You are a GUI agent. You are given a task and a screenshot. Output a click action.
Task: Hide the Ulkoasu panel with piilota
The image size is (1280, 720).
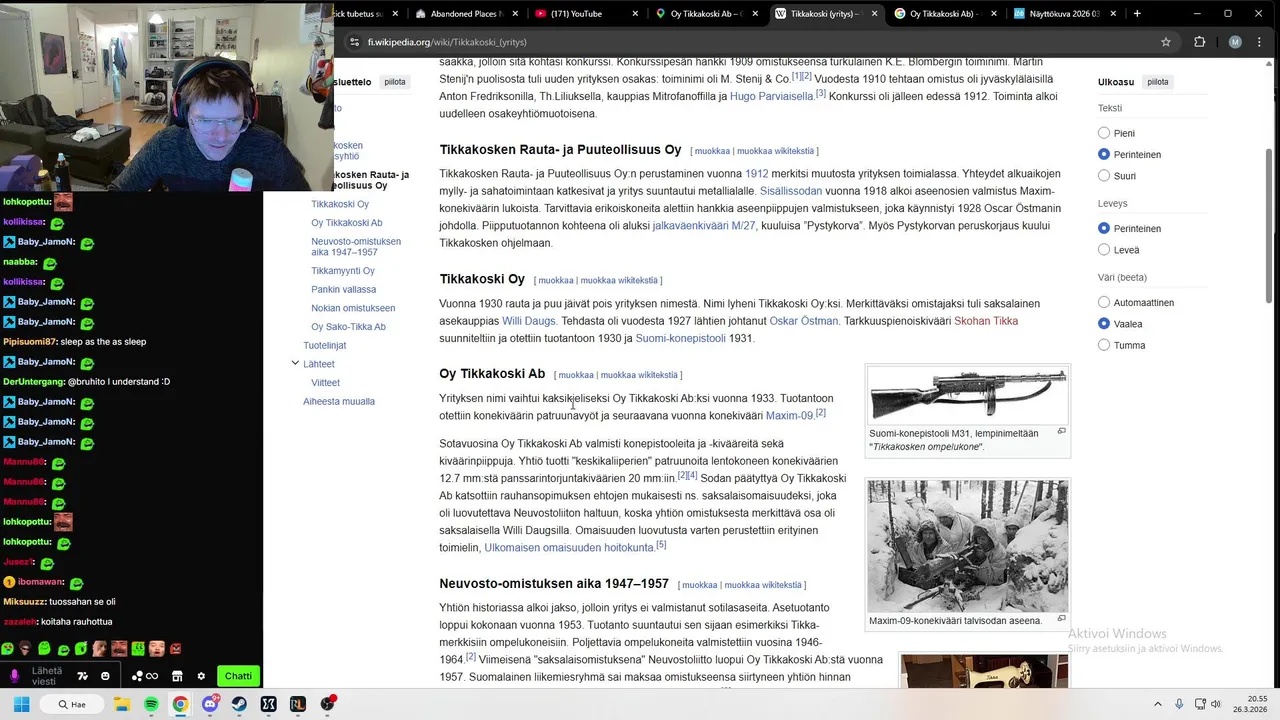1157,82
